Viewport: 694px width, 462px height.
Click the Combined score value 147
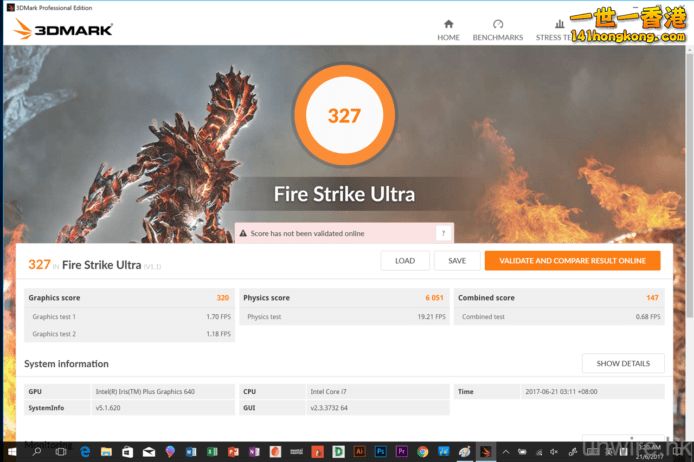[652, 298]
